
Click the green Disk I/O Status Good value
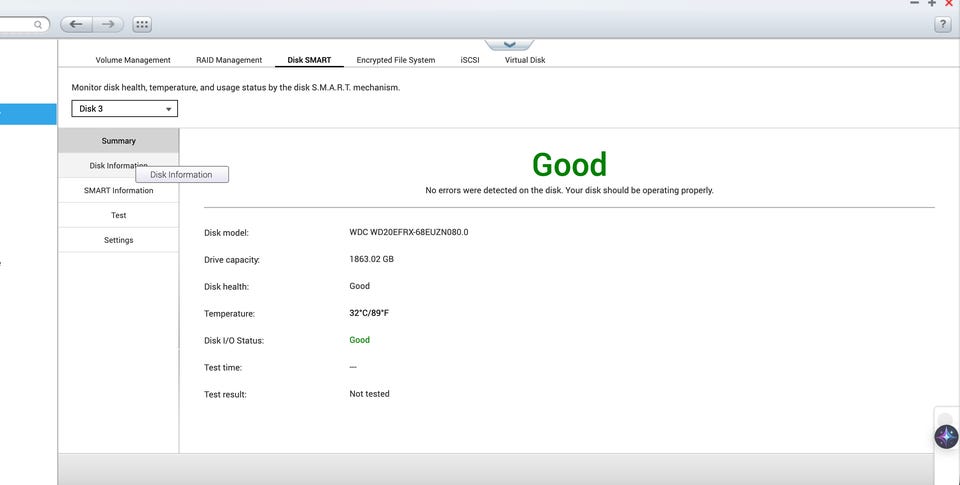tap(359, 340)
